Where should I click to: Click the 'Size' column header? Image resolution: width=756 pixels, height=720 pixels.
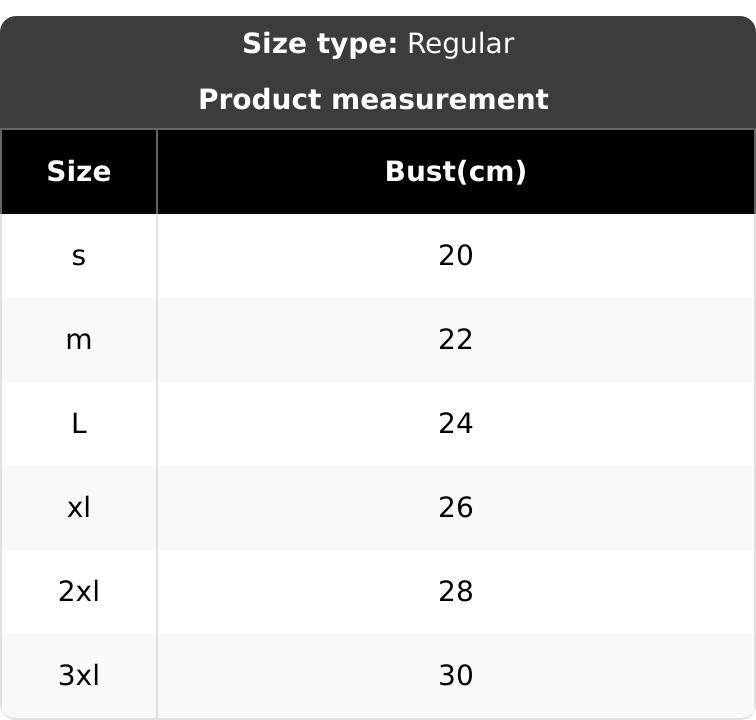(79, 172)
